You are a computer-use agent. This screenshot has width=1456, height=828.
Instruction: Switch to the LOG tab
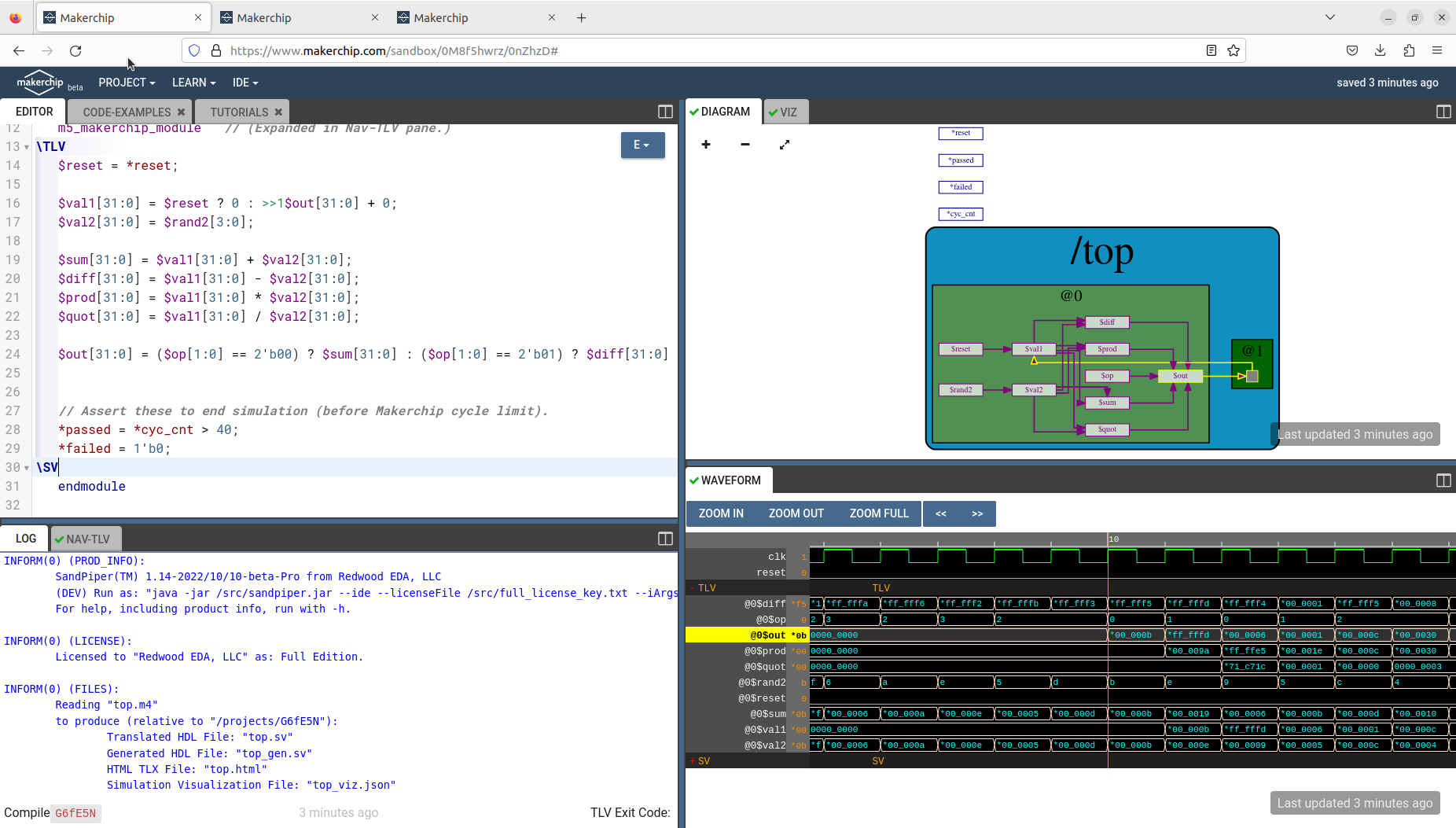(x=24, y=538)
